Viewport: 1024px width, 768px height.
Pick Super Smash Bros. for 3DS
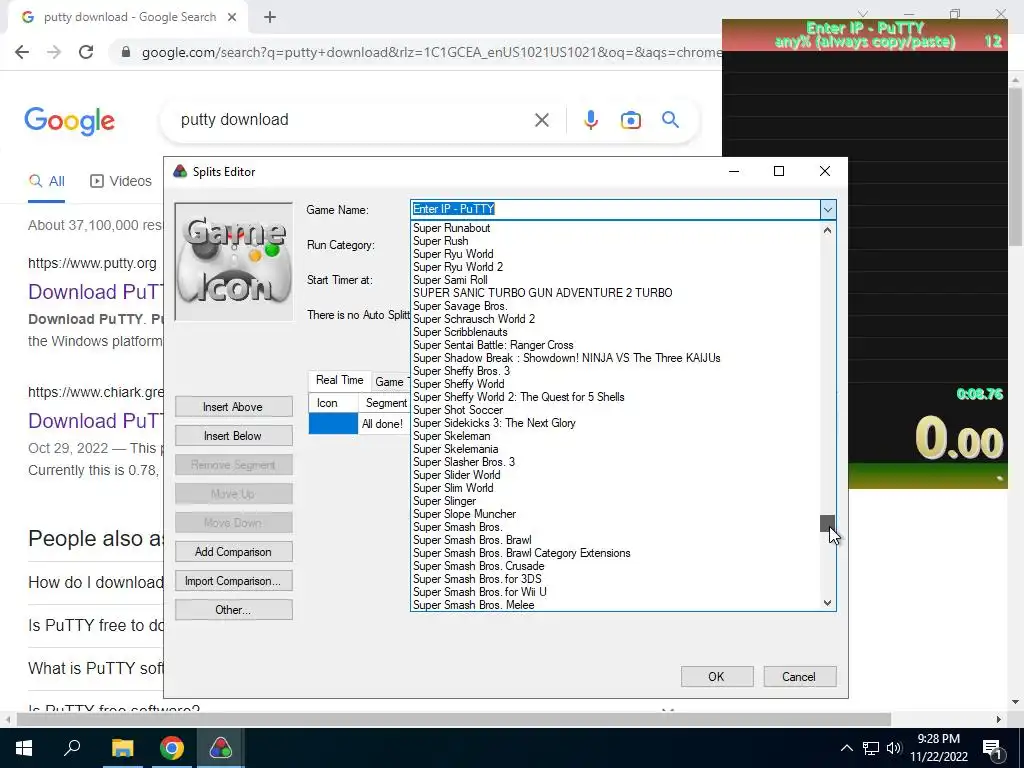point(477,579)
